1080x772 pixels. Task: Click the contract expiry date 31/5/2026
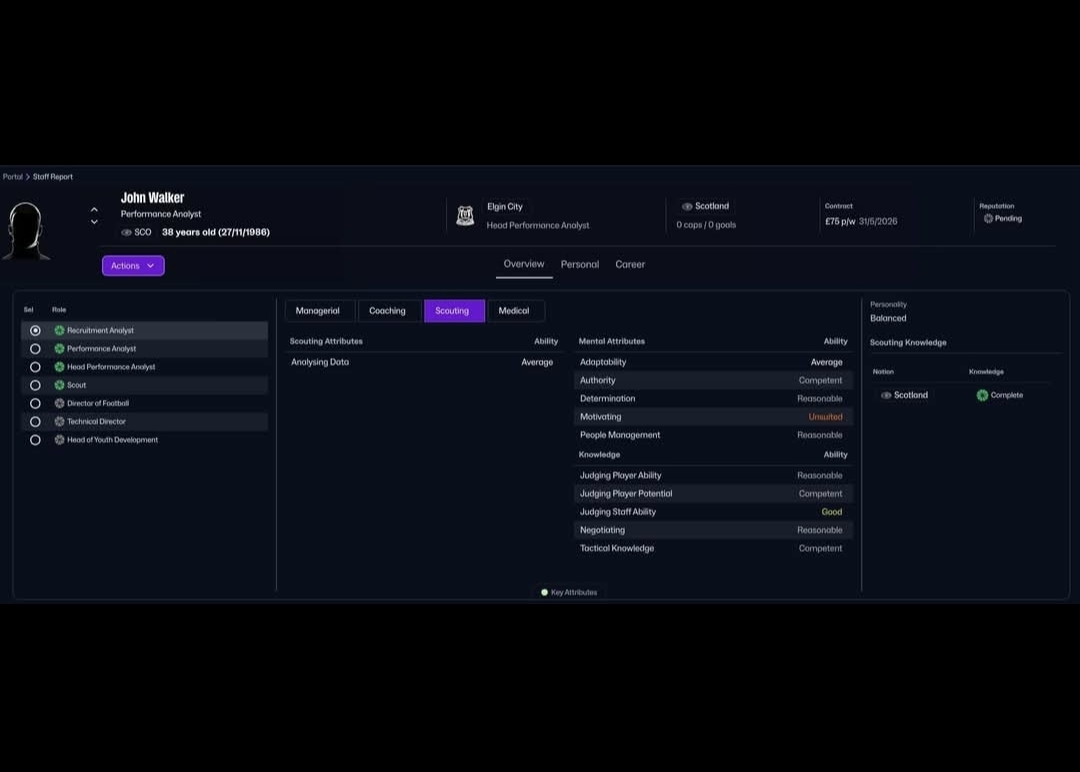878,222
